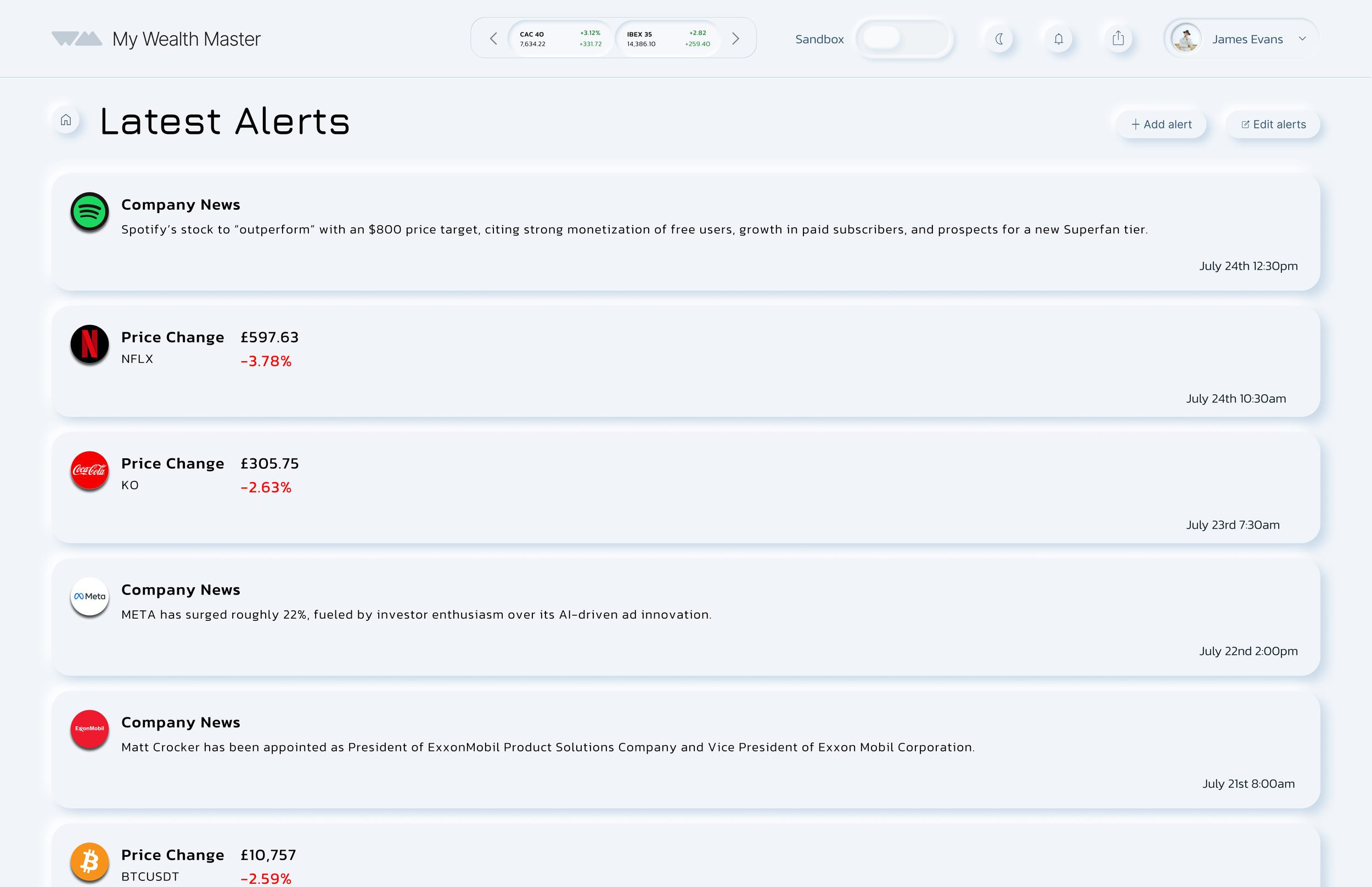Toggle dark mode with moon icon
Image resolution: width=1372 pixels, height=887 pixels.
click(999, 38)
